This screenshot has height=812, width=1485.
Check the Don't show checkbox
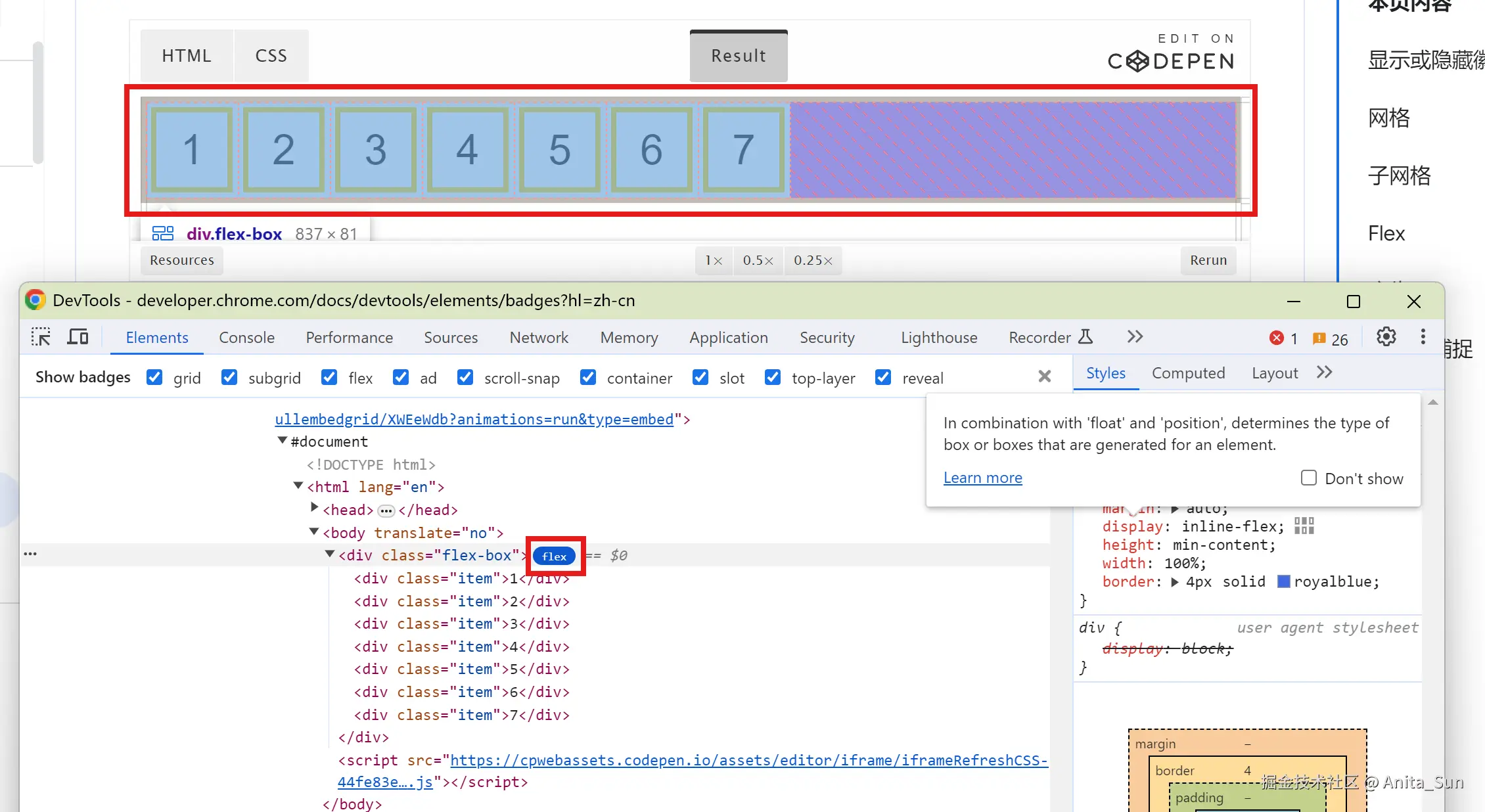click(1308, 478)
